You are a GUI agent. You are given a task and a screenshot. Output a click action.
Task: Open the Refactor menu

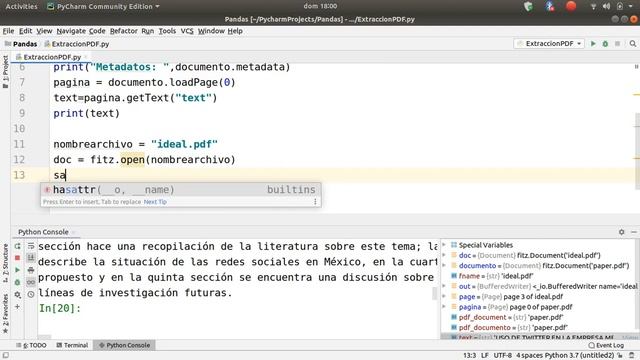(124, 31)
